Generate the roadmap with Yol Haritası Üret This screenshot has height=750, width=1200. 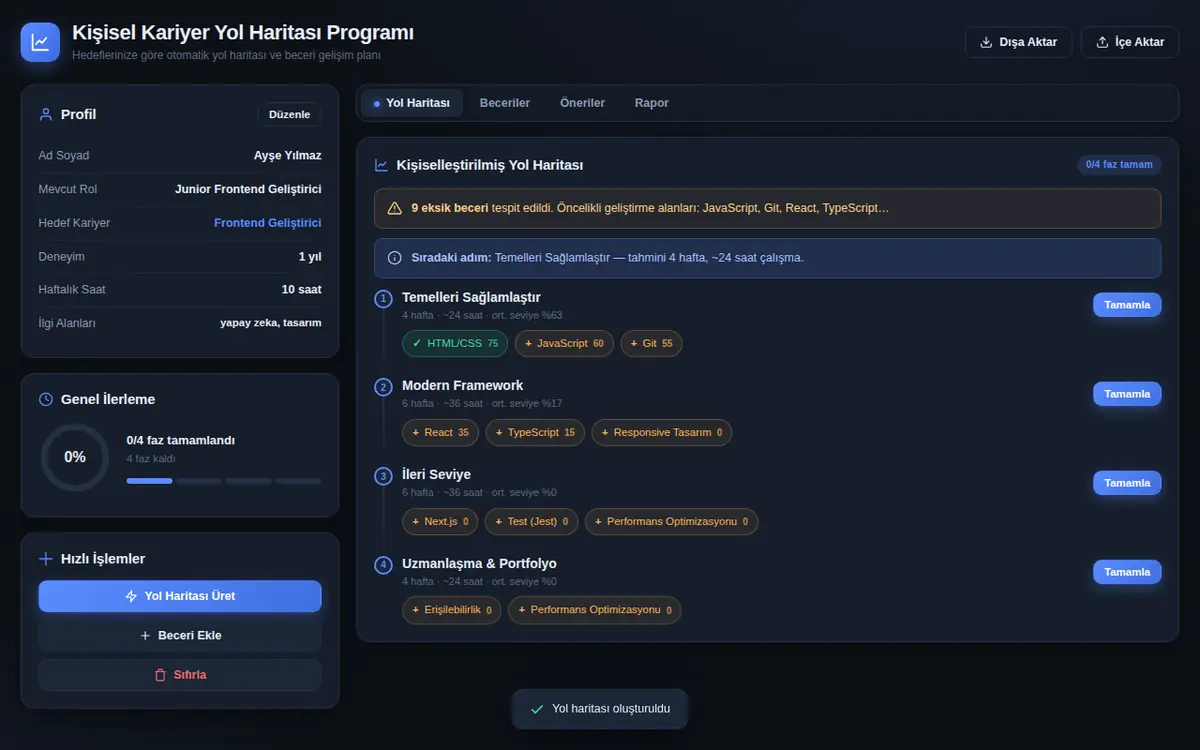click(x=180, y=596)
